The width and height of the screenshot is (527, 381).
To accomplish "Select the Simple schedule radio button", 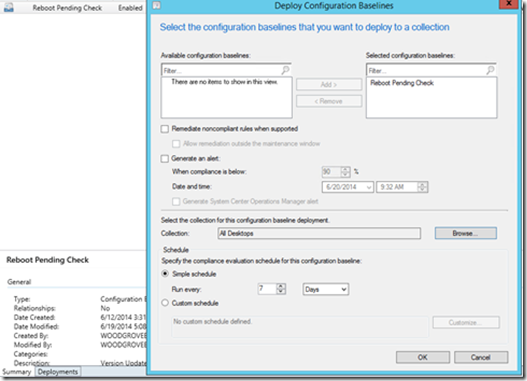I will pyautogui.click(x=165, y=274).
